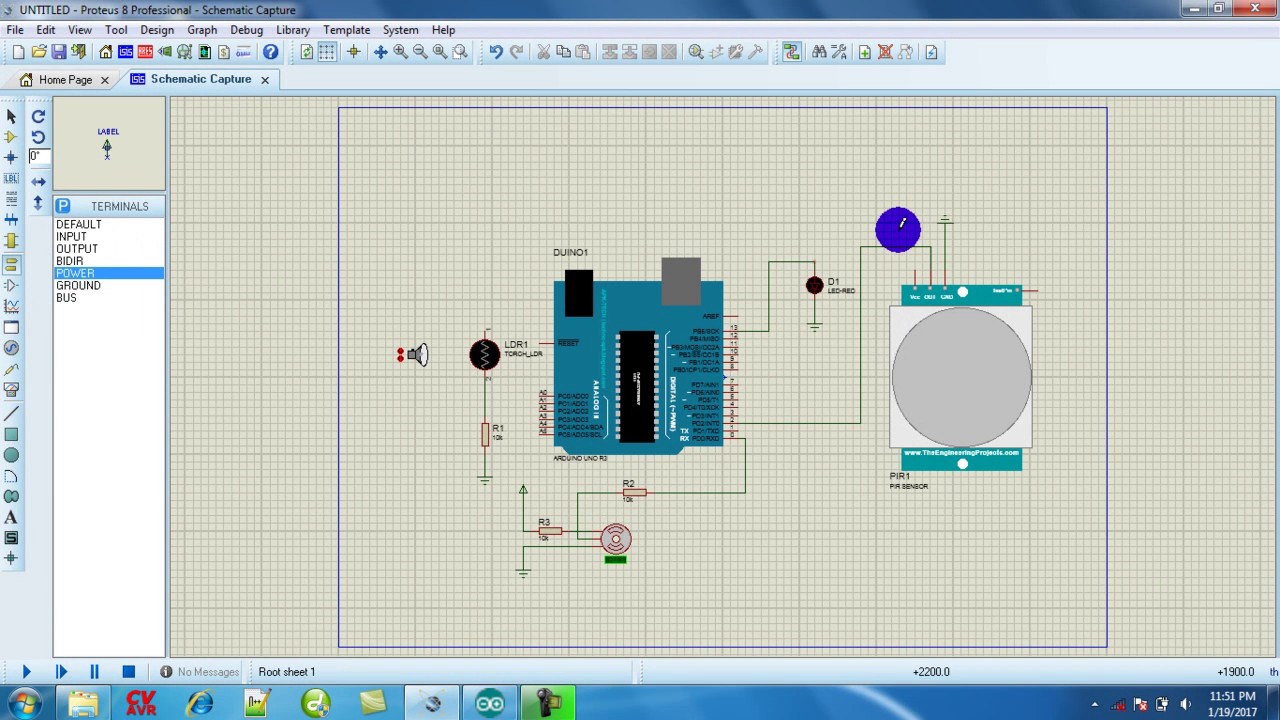The height and width of the screenshot is (720, 1280).
Task: Open Arduino IDE from the taskbar
Action: click(490, 703)
